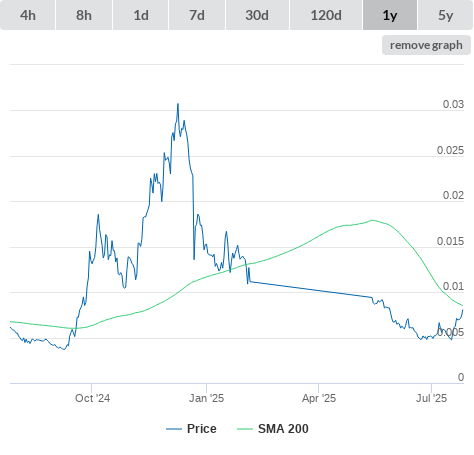The width and height of the screenshot is (474, 455).
Task: Choose the 1d timeframe tab
Action: [141, 15]
